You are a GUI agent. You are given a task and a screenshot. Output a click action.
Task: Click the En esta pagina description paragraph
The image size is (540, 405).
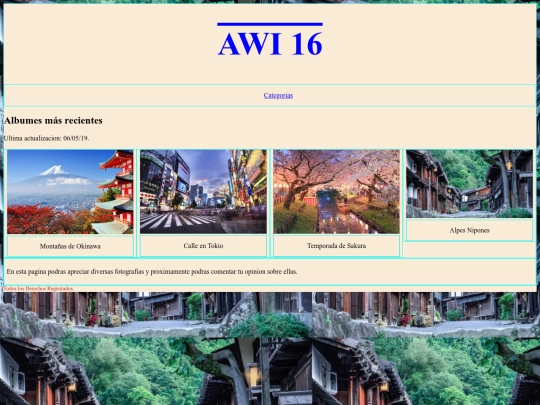152,271
